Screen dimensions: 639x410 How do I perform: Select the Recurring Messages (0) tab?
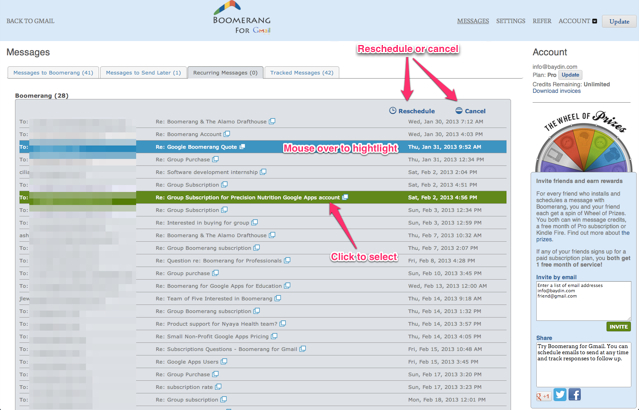pos(225,73)
